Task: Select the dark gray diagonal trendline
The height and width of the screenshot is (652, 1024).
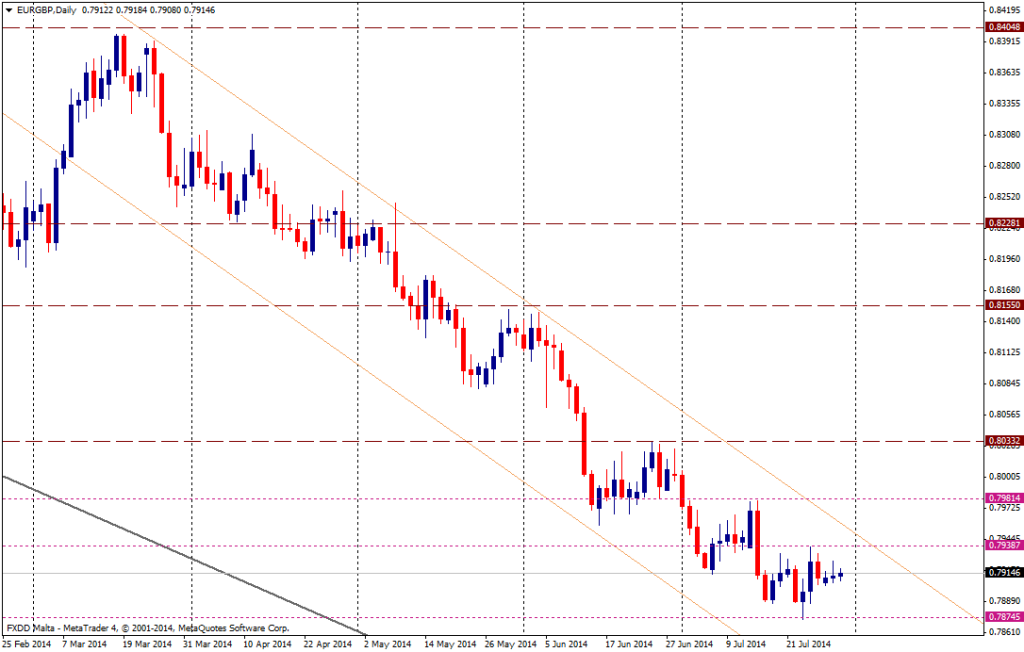Action: click(180, 551)
